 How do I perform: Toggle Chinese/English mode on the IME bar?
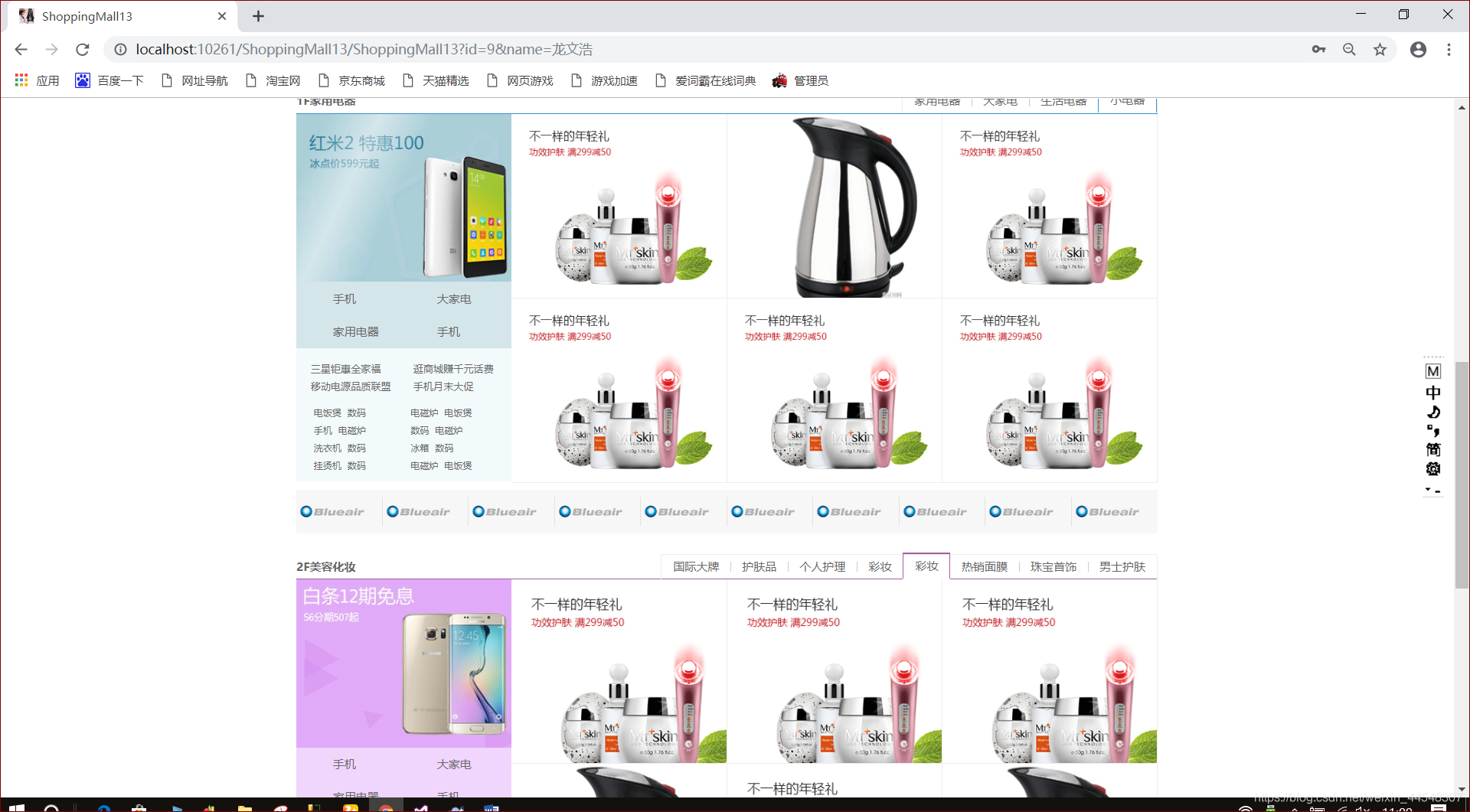pos(1432,392)
